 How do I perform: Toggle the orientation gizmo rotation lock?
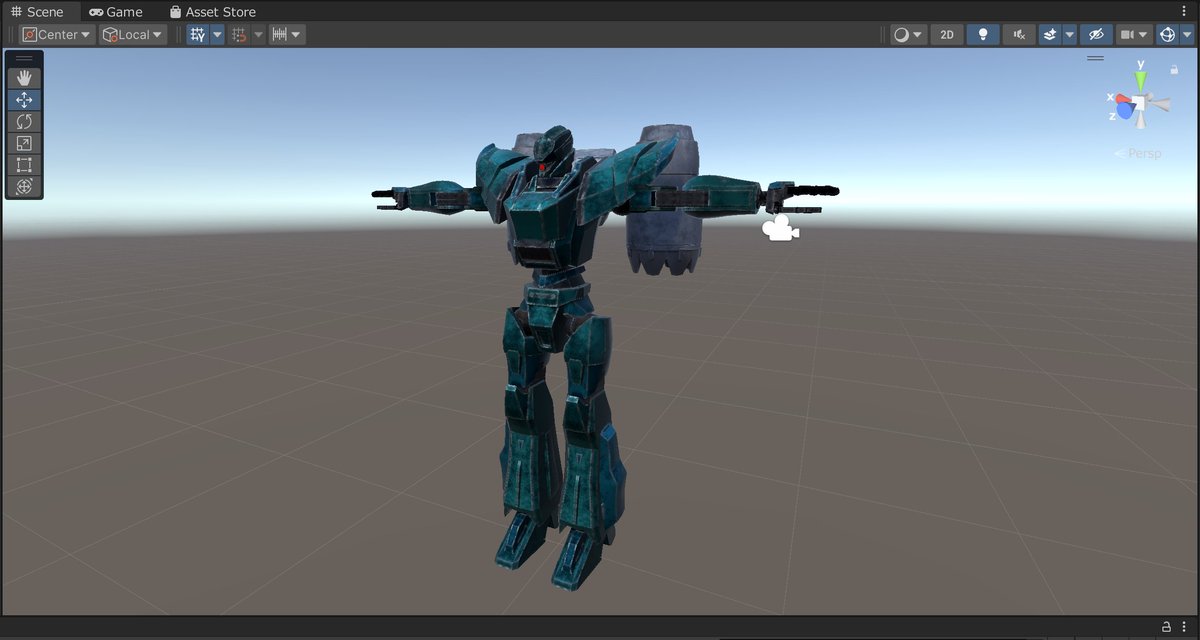tap(1174, 70)
